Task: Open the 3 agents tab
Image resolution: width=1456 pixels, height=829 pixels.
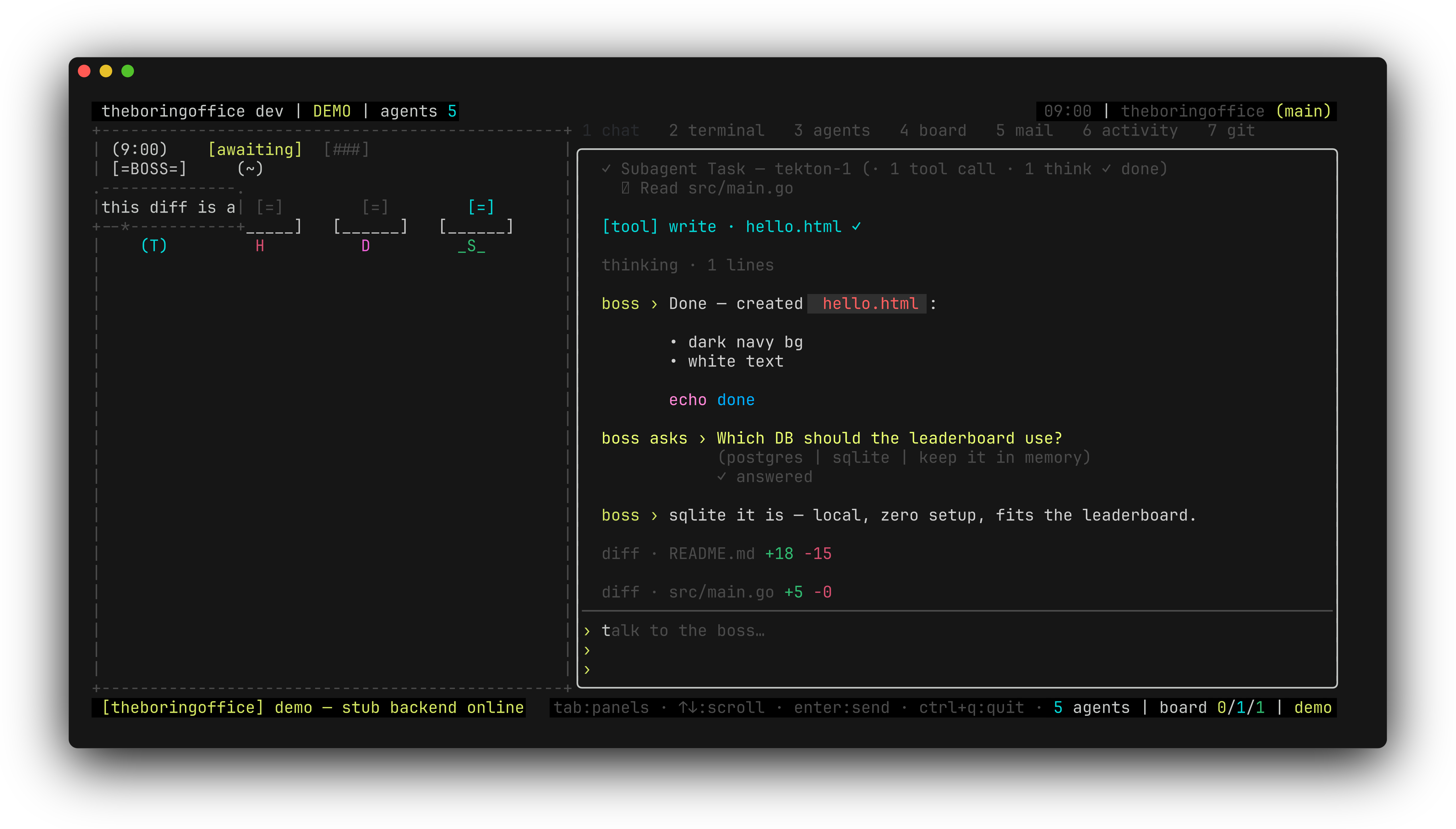Action: click(x=832, y=130)
